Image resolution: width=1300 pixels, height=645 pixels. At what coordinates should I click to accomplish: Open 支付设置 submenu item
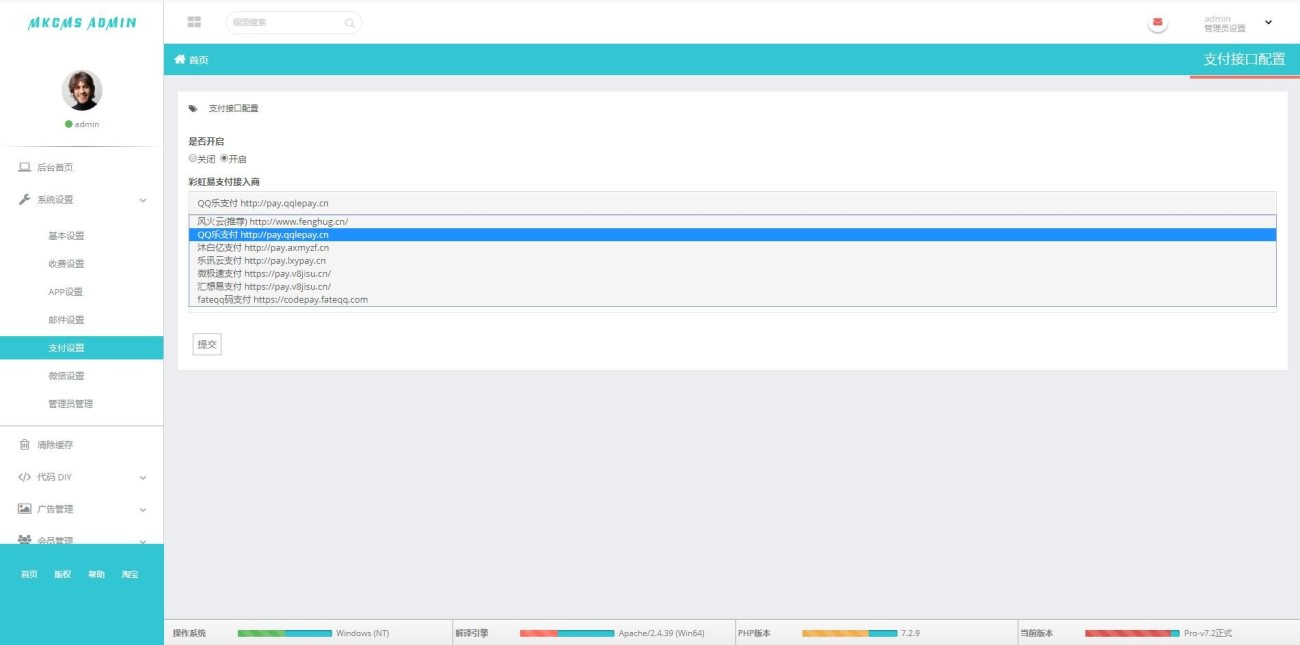tap(81, 348)
